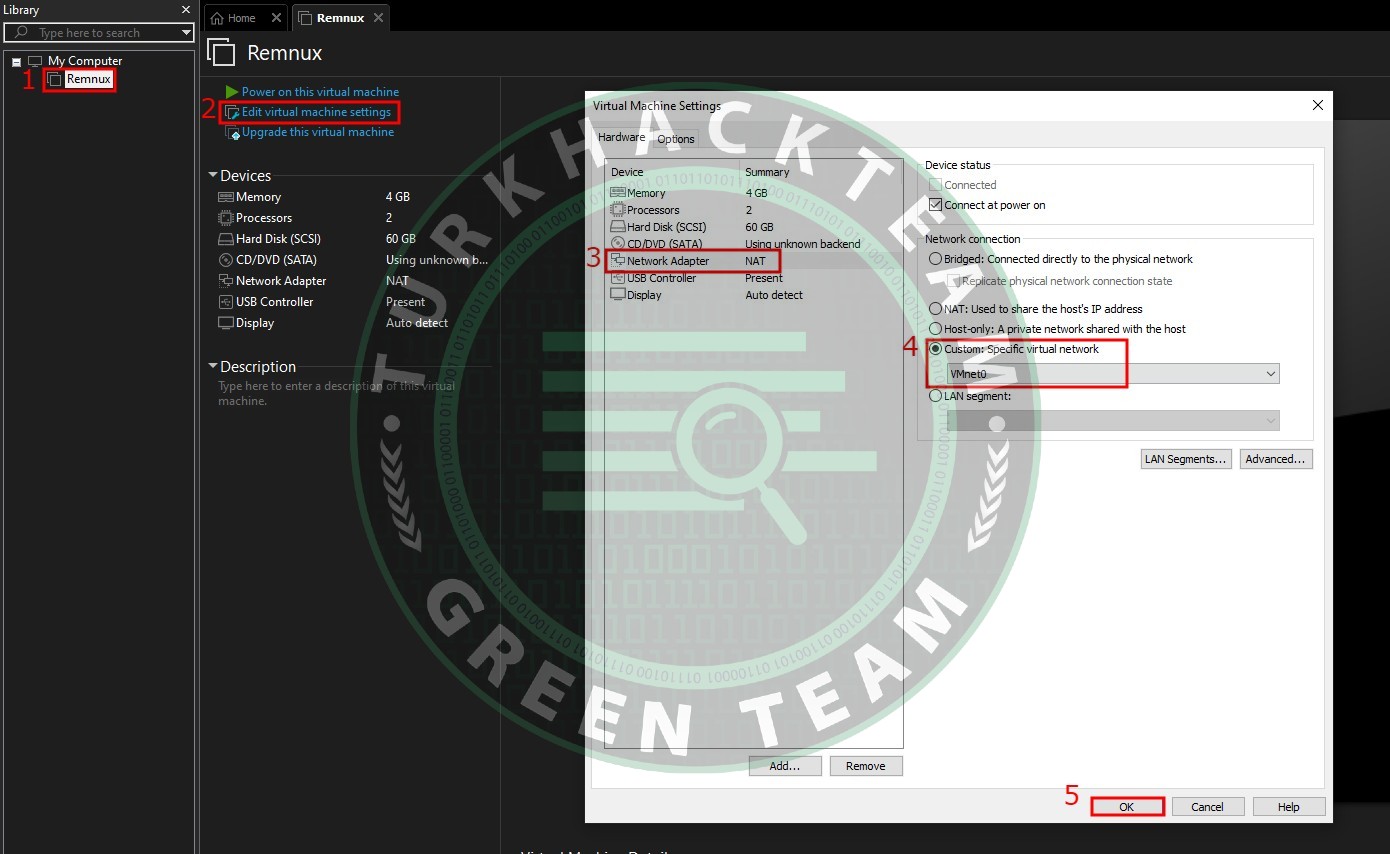Click the Cancel button
The image size is (1390, 854).
coord(1207,807)
